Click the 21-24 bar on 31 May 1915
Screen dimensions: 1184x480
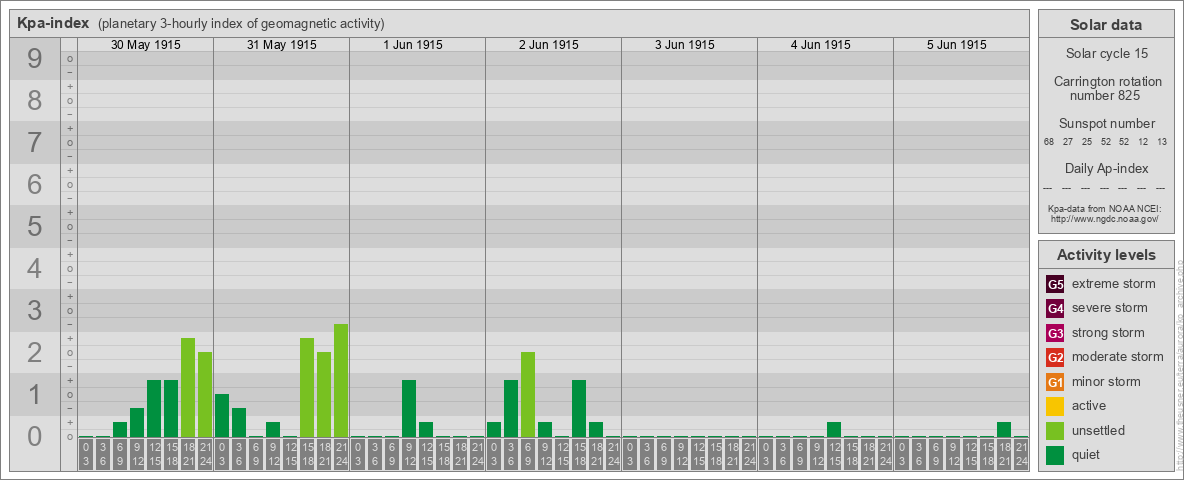coord(341,381)
